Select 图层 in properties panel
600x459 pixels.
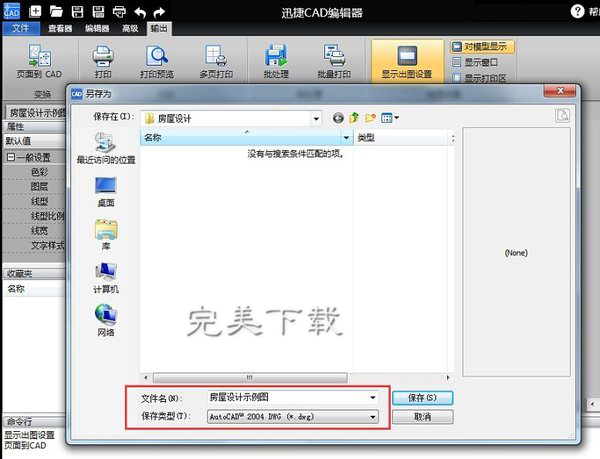pos(39,187)
